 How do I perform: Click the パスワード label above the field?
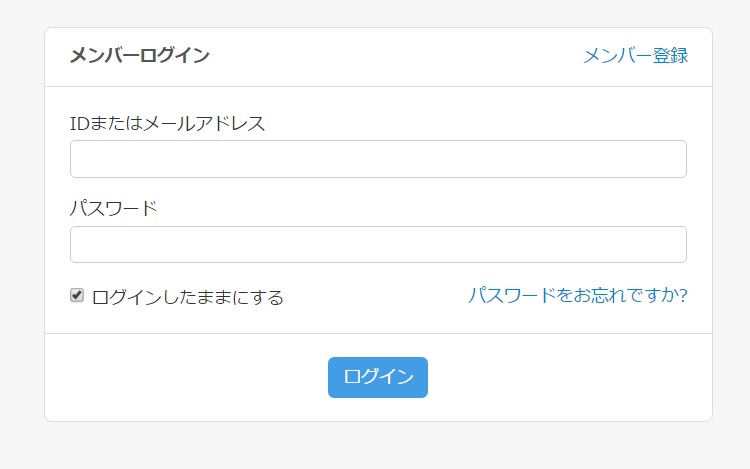pos(113,209)
